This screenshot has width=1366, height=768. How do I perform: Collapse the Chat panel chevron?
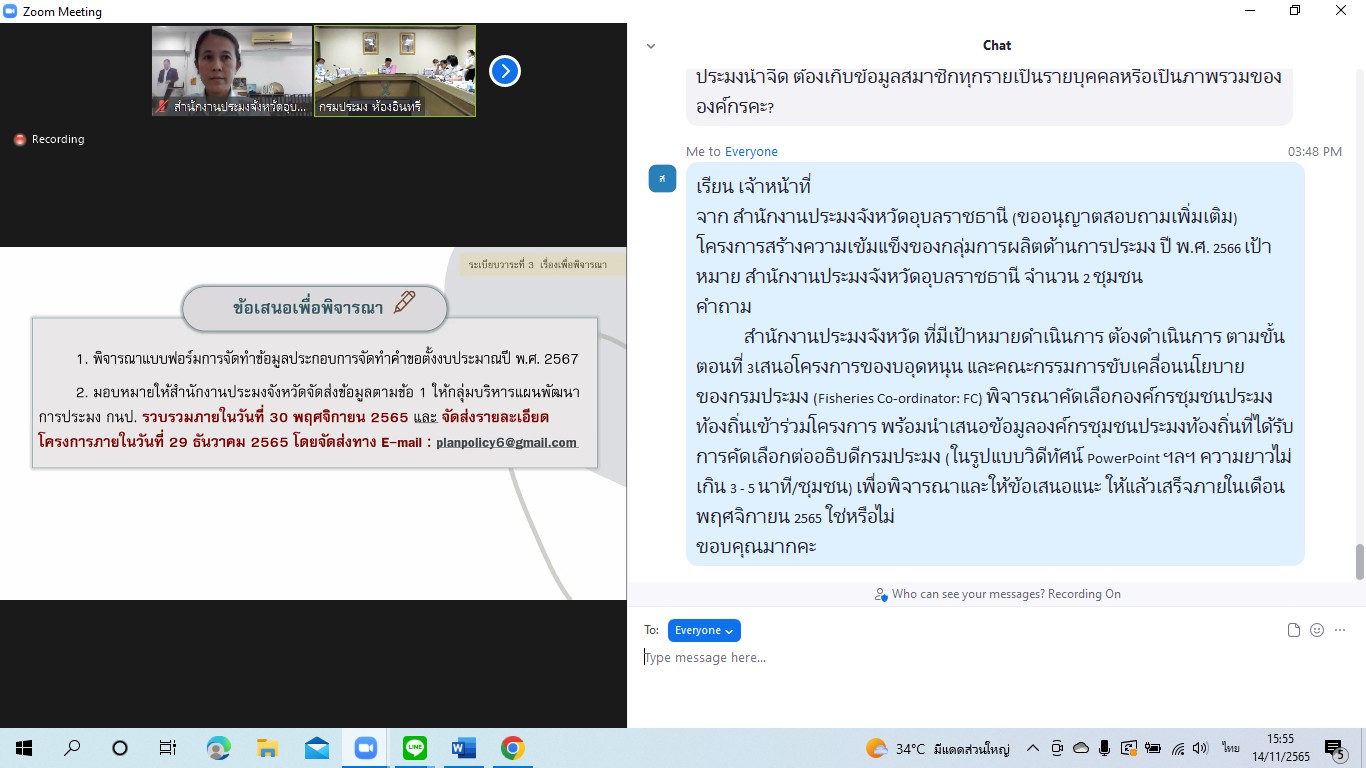pos(651,46)
